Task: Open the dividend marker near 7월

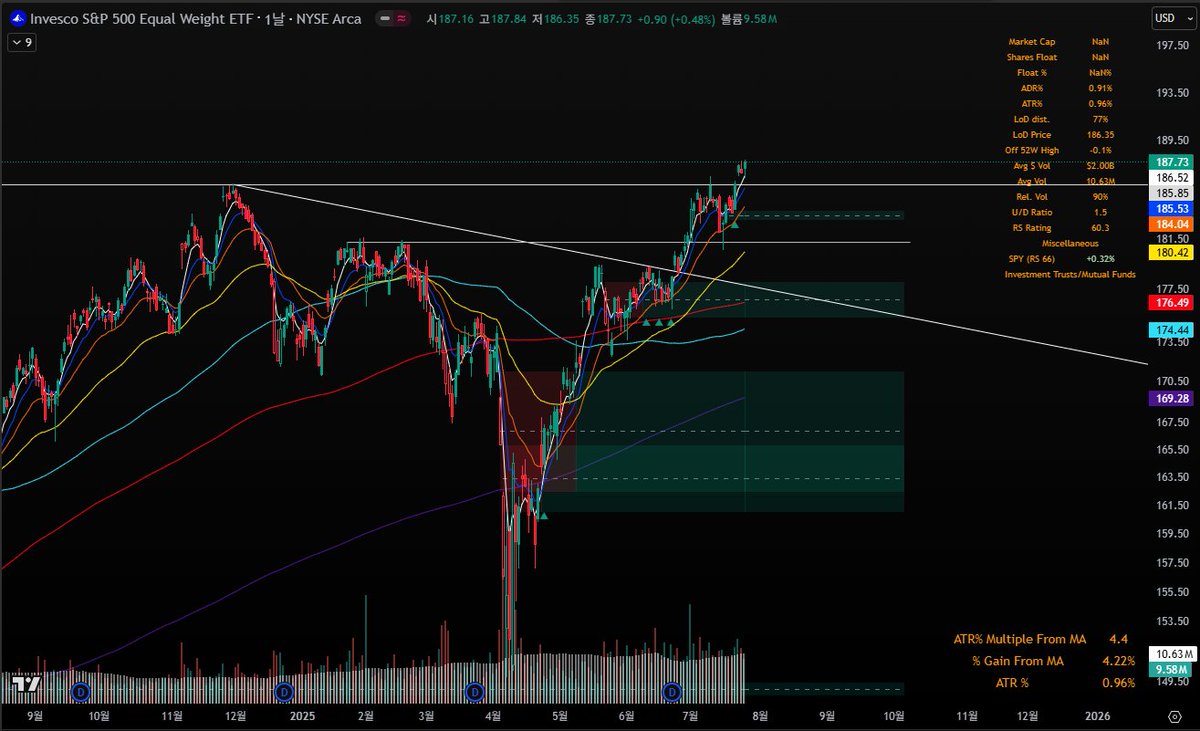Action: click(x=672, y=691)
